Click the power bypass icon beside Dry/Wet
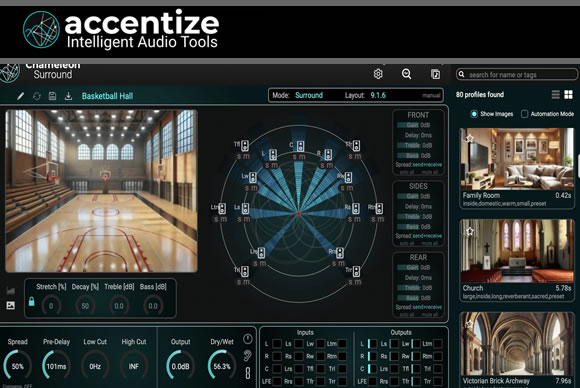The height and width of the screenshot is (388, 580). (x=247, y=338)
